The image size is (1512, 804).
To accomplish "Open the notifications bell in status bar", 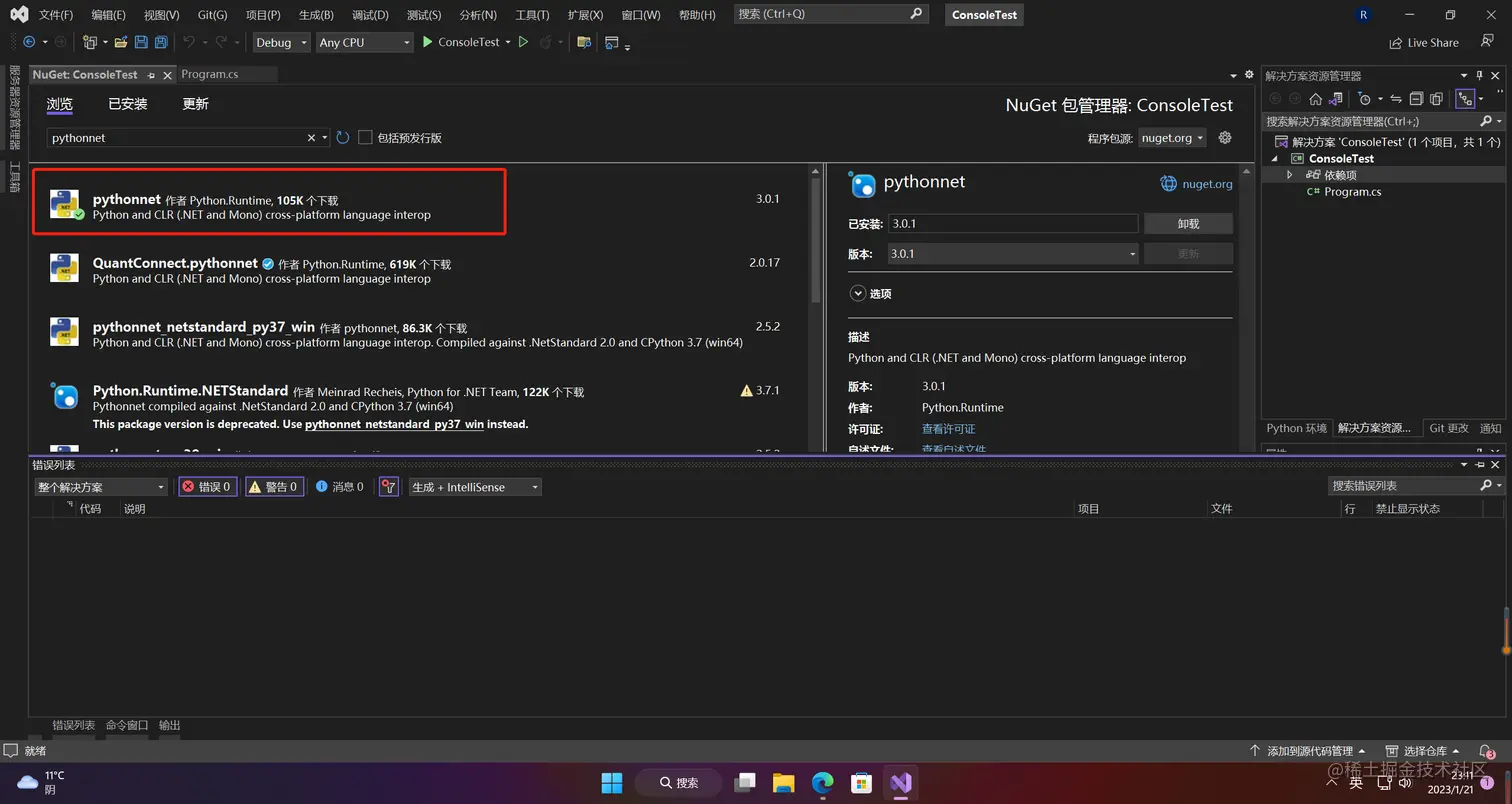I will click(x=1486, y=751).
